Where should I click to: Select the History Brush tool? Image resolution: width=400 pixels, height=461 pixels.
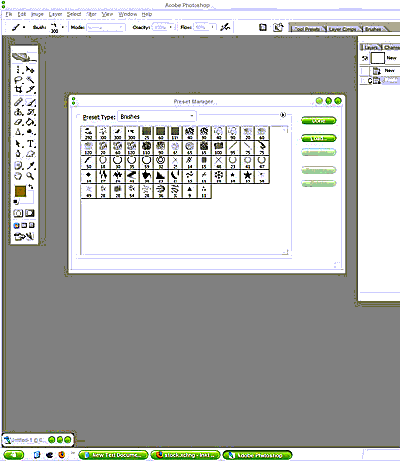click(30, 112)
